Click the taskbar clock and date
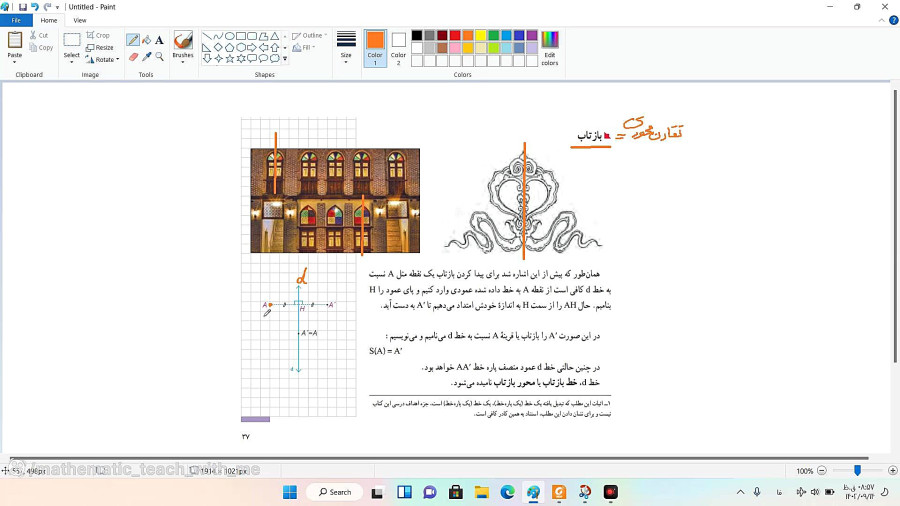This screenshot has width=900, height=506. (859, 492)
